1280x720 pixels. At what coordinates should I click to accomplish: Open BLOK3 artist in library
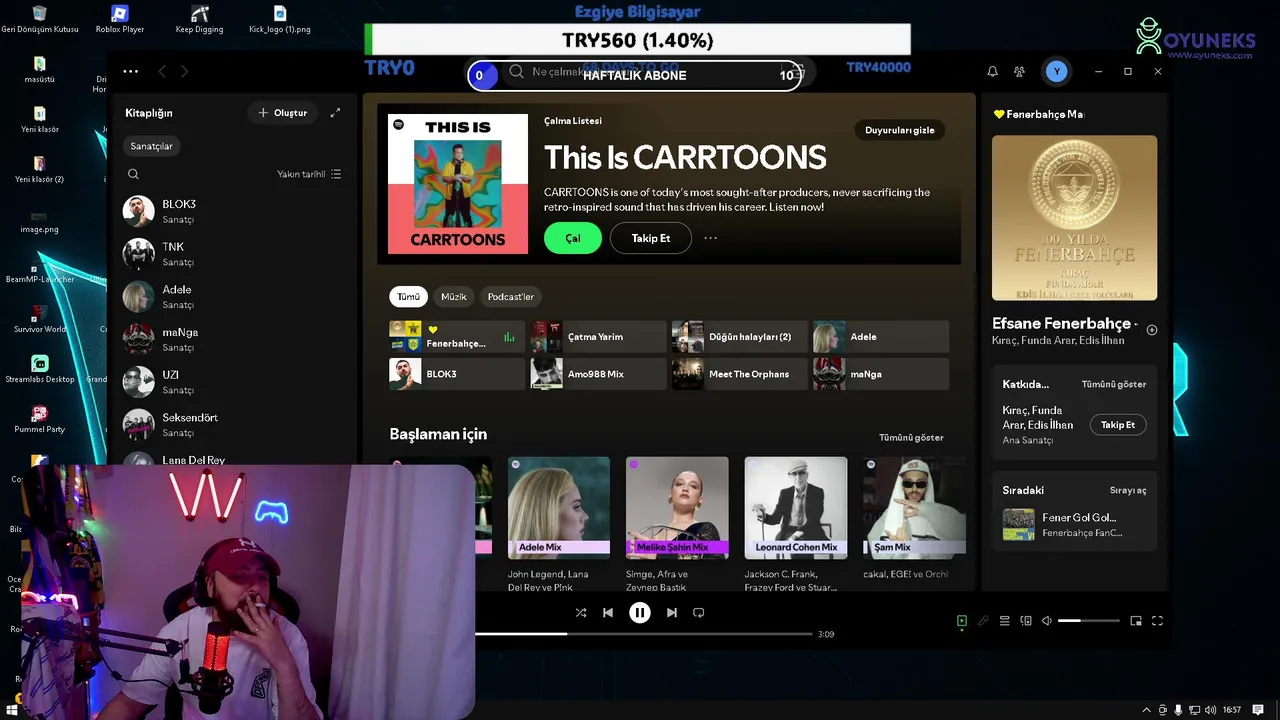tap(232, 211)
